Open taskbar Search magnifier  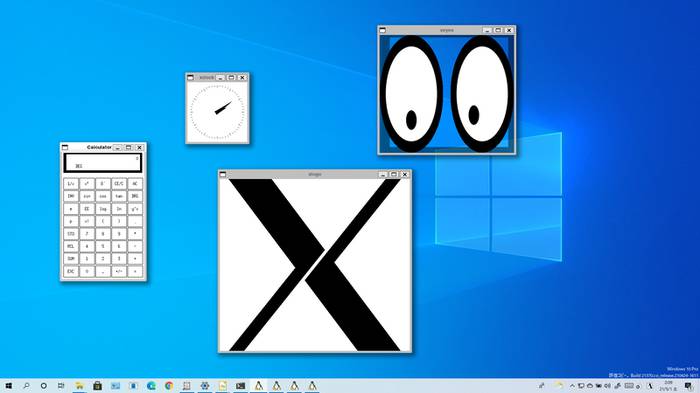[x=26, y=386]
